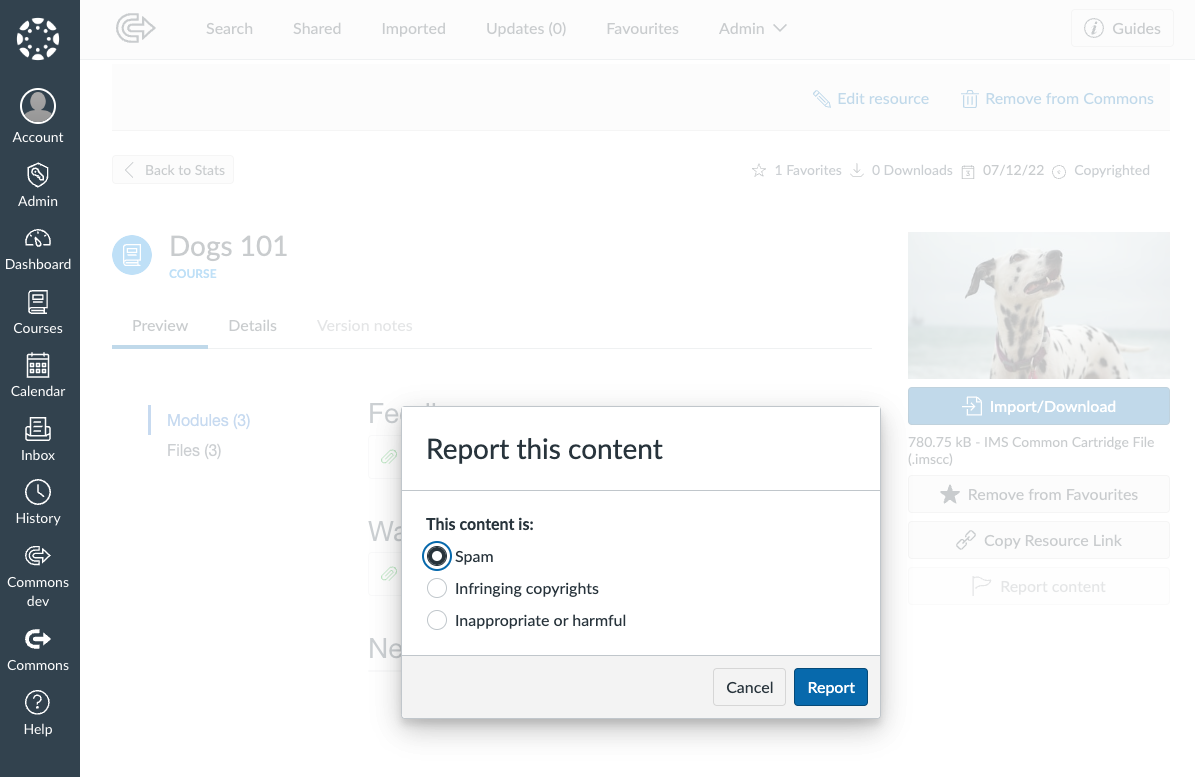Click the info icon on Guides button

(1094, 28)
